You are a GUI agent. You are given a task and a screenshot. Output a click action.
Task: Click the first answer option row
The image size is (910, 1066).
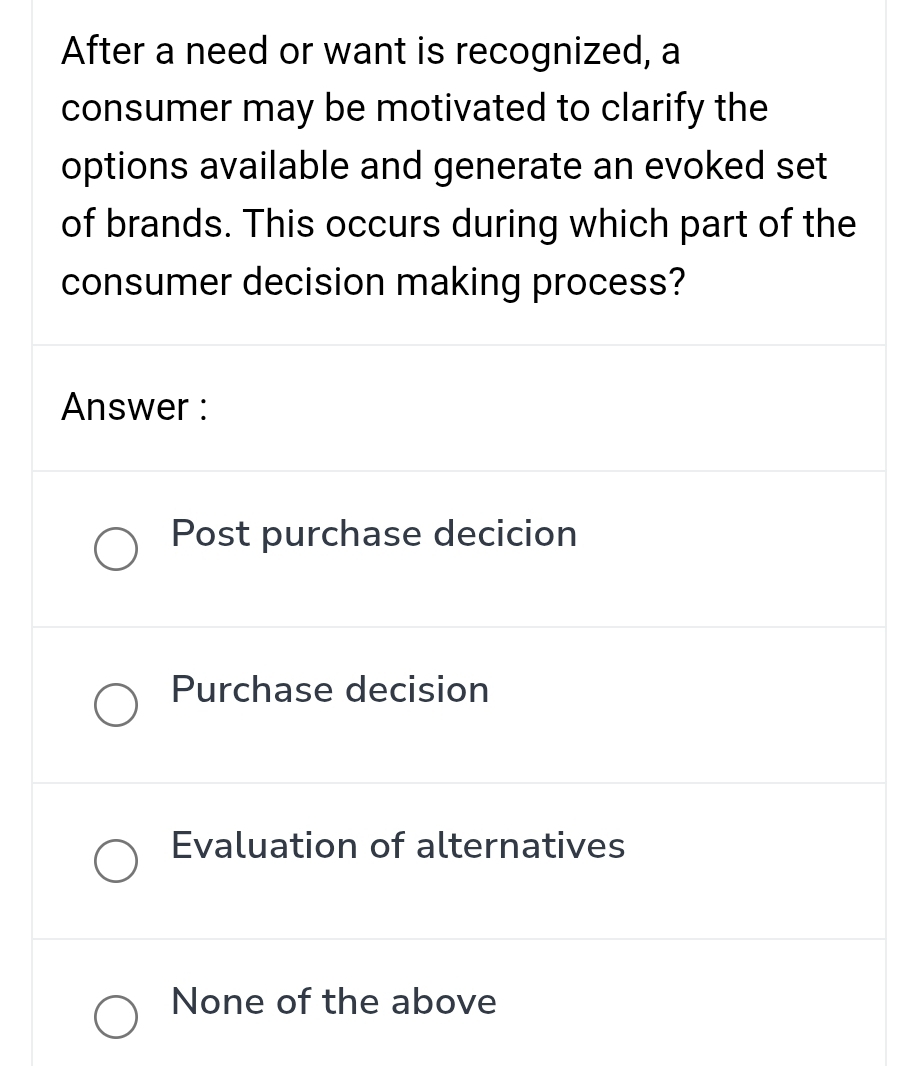point(459,548)
